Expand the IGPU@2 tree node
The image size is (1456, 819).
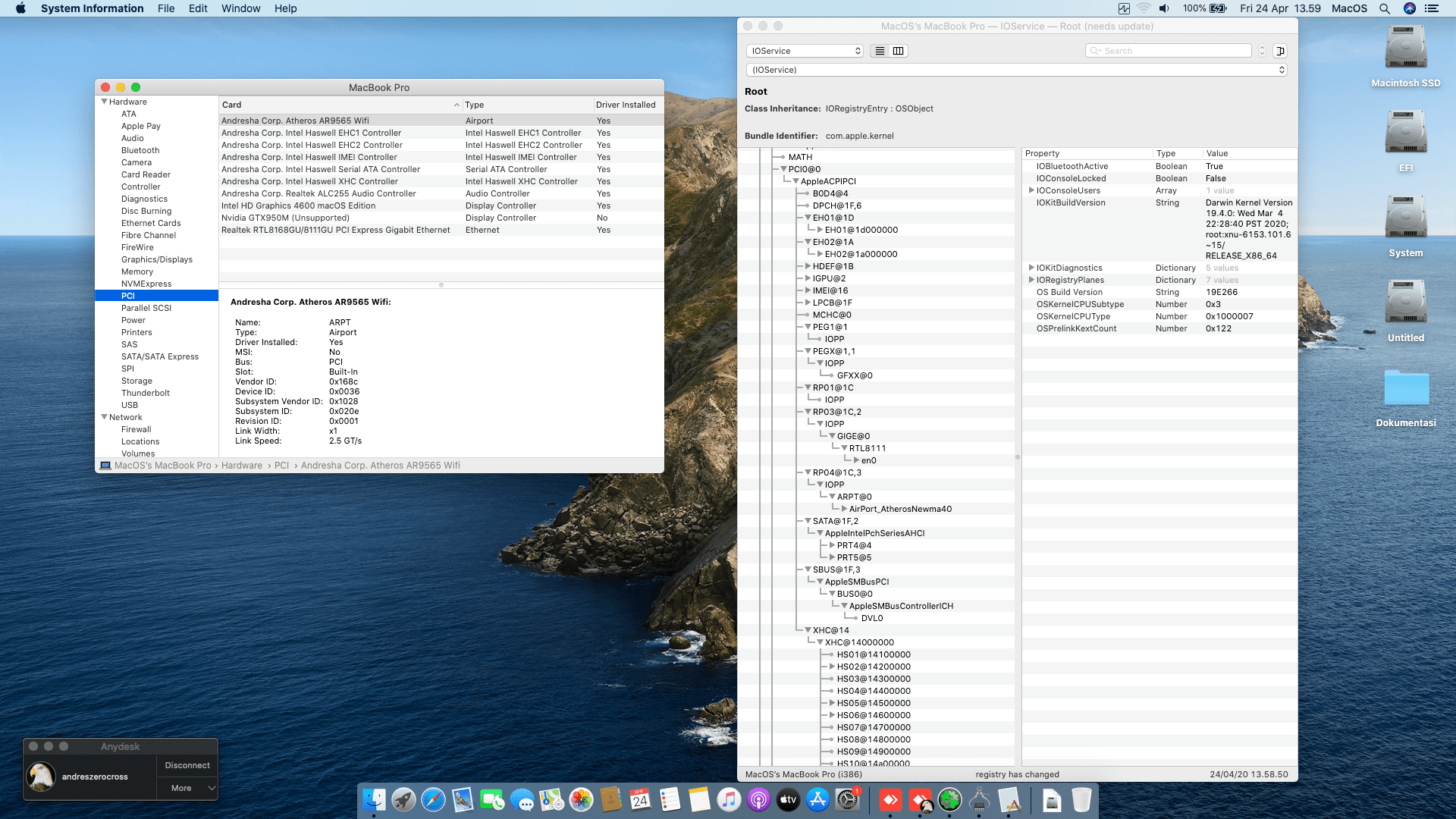(x=808, y=278)
